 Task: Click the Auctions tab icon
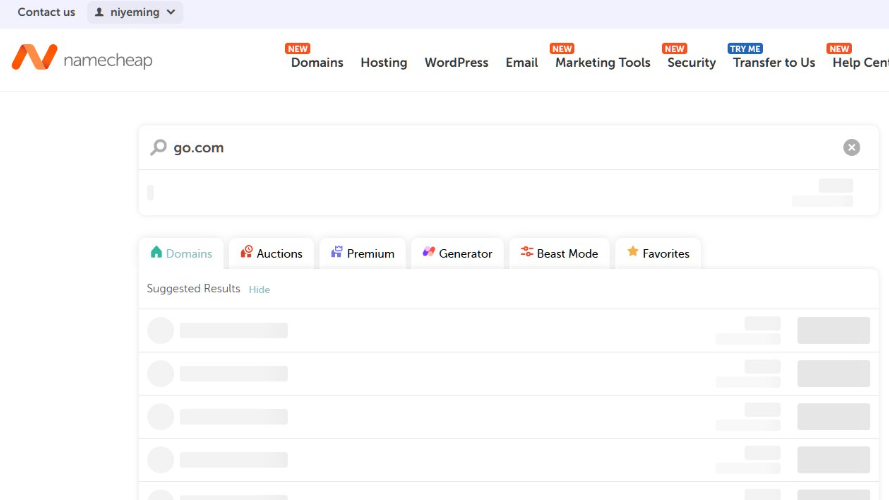pyautogui.click(x=246, y=252)
